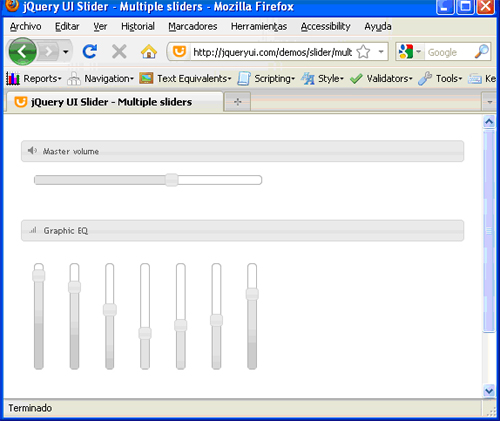Click the magnifying glass search icon
This screenshot has width=500, height=421.
tap(482, 52)
